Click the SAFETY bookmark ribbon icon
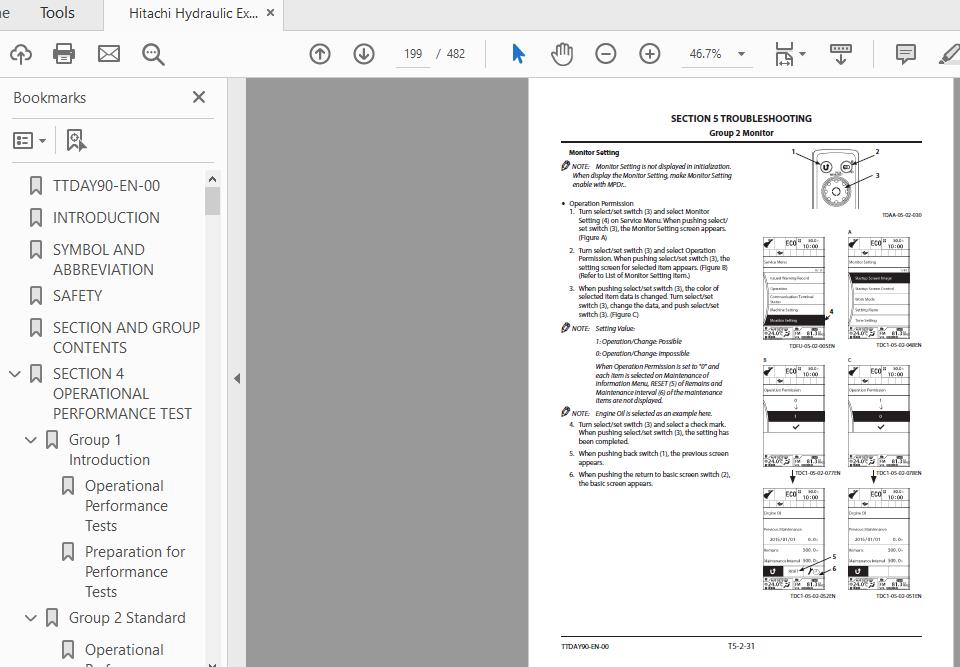This screenshot has height=667, width=960. [36, 295]
